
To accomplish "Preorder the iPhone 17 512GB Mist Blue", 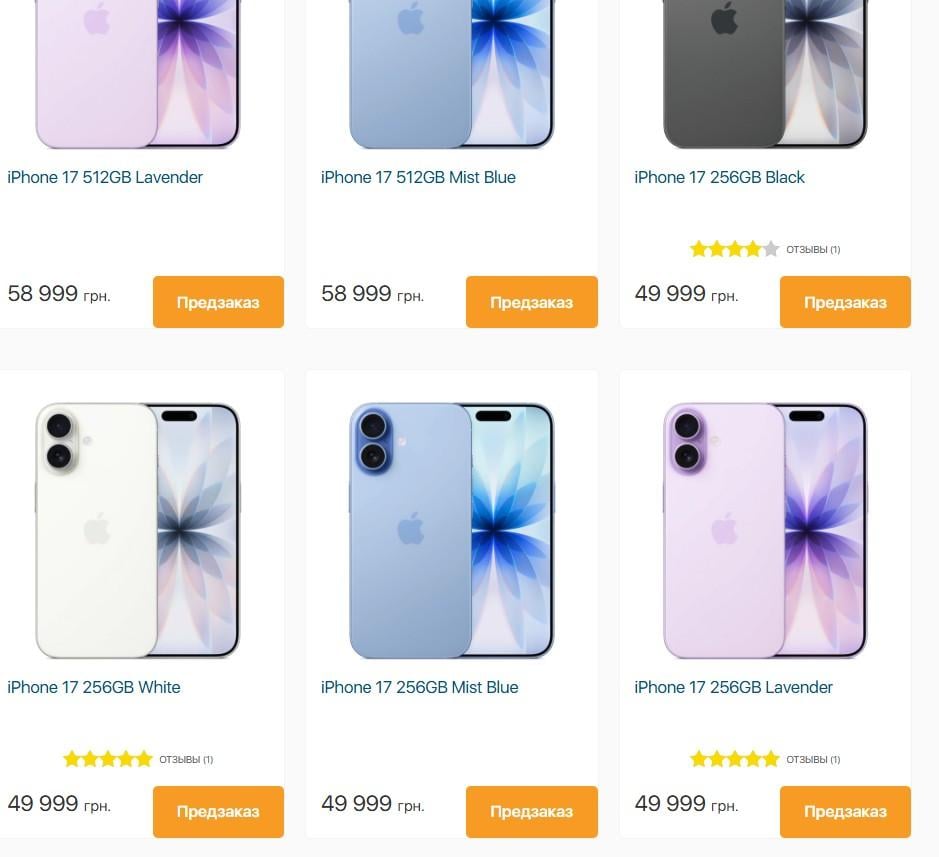I will tap(532, 302).
